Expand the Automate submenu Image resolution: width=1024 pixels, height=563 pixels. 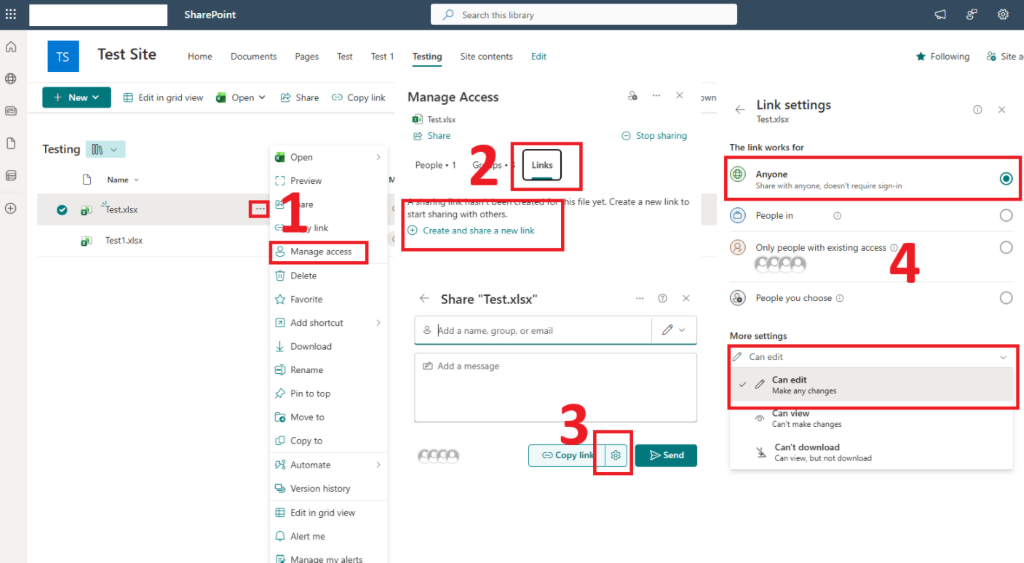click(x=378, y=465)
